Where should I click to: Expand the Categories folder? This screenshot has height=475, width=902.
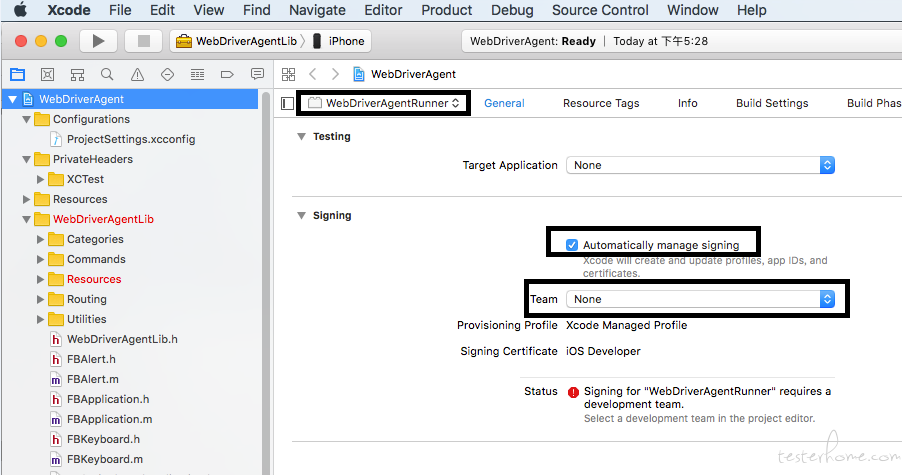pos(41,239)
